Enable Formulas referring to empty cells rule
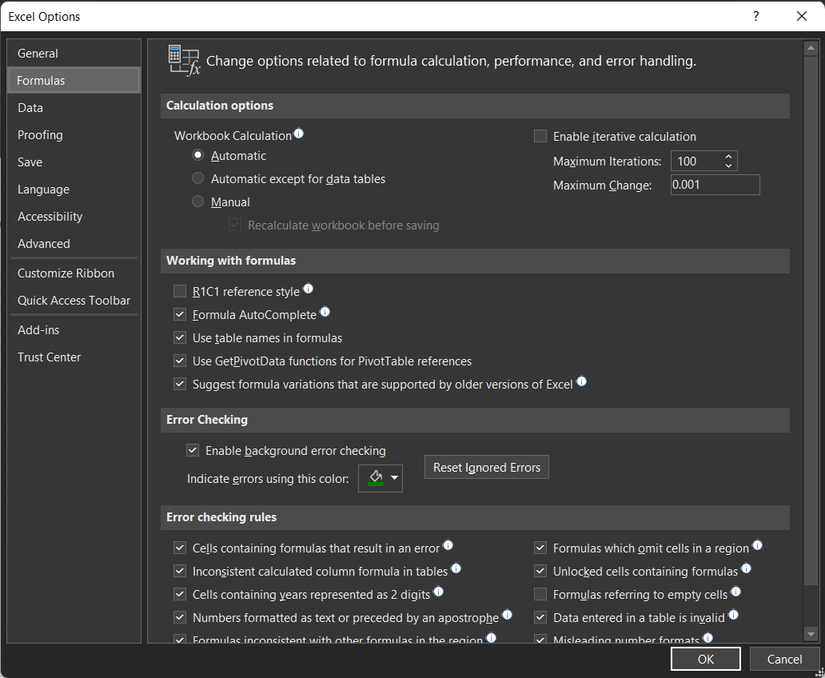 (540, 594)
